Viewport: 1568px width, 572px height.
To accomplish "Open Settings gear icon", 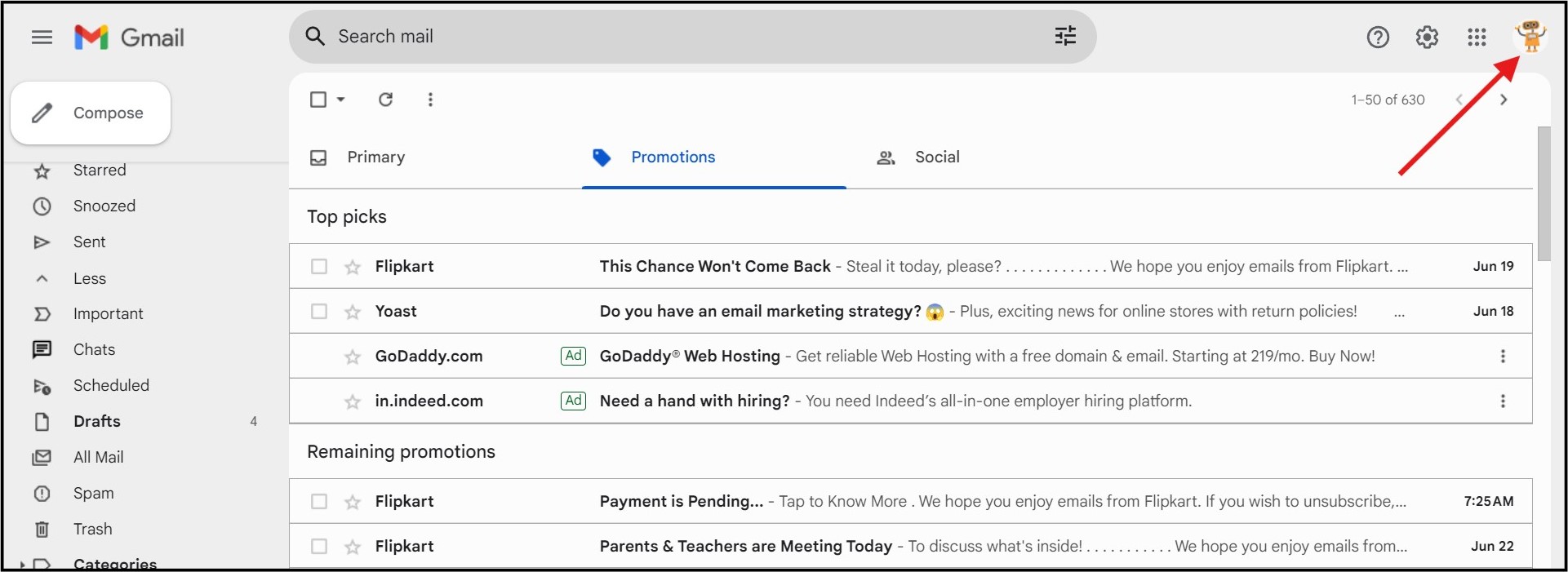I will [x=1427, y=38].
